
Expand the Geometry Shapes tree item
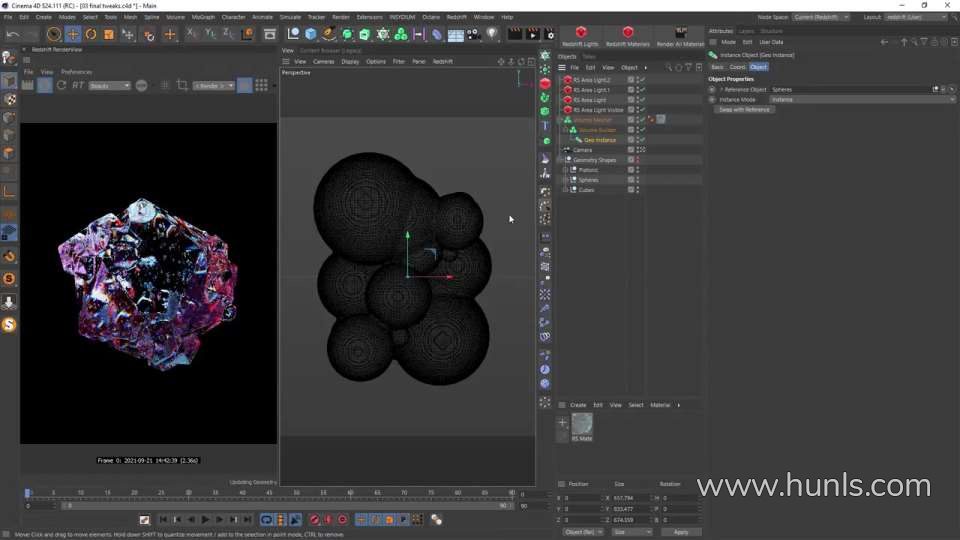[x=564, y=160]
